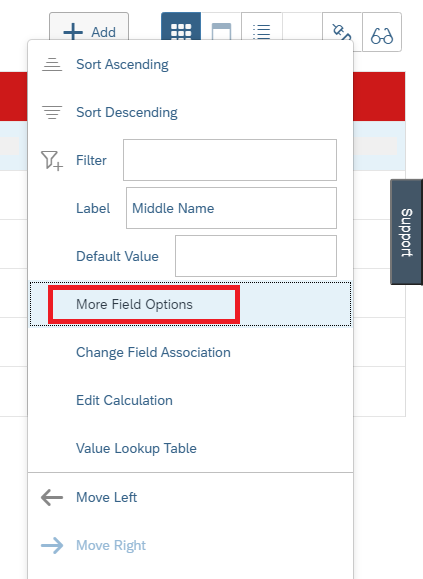Open the glasses preview icon
Image resolution: width=423 pixels, height=579 pixels.
382,32
